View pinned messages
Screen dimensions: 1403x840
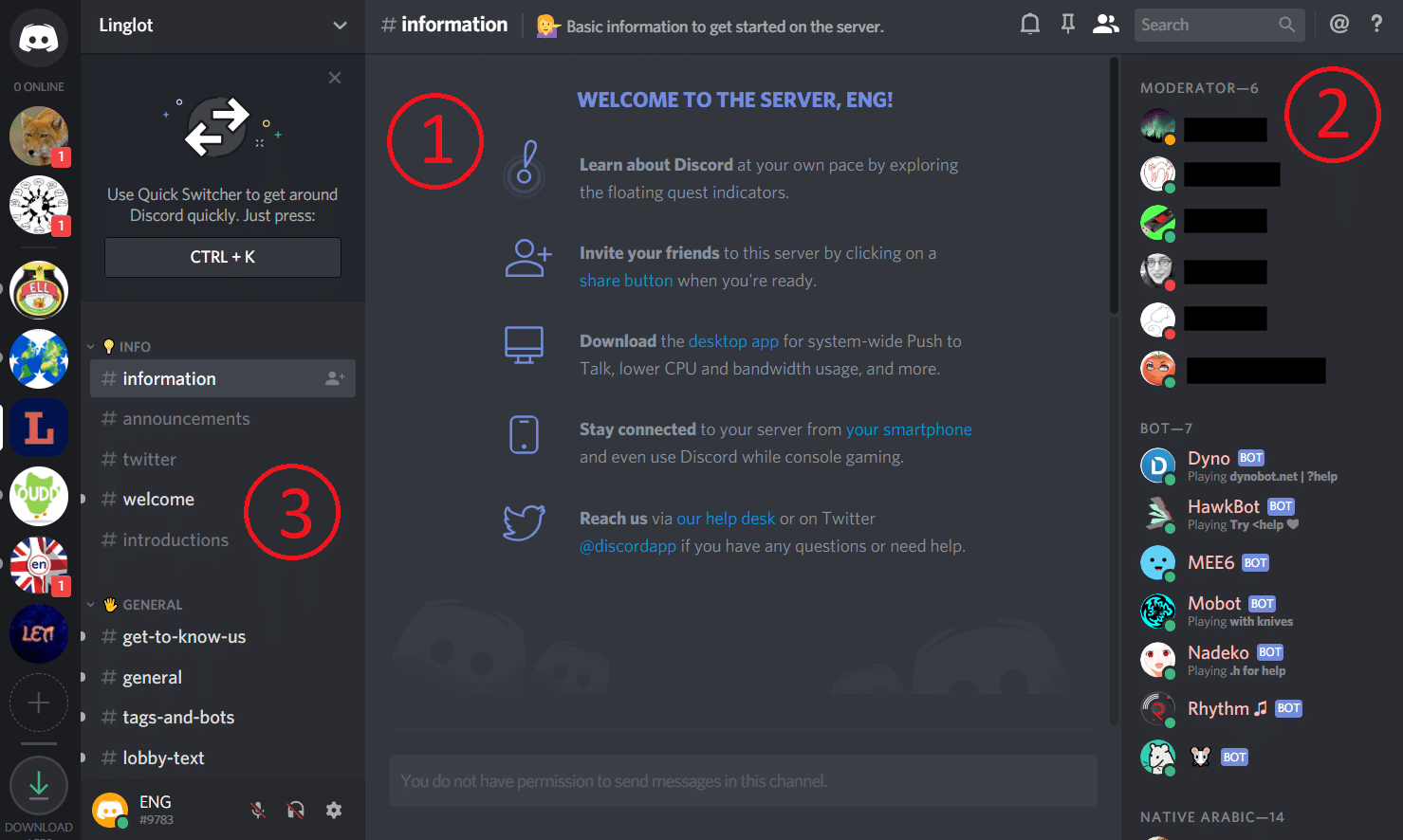1067,24
